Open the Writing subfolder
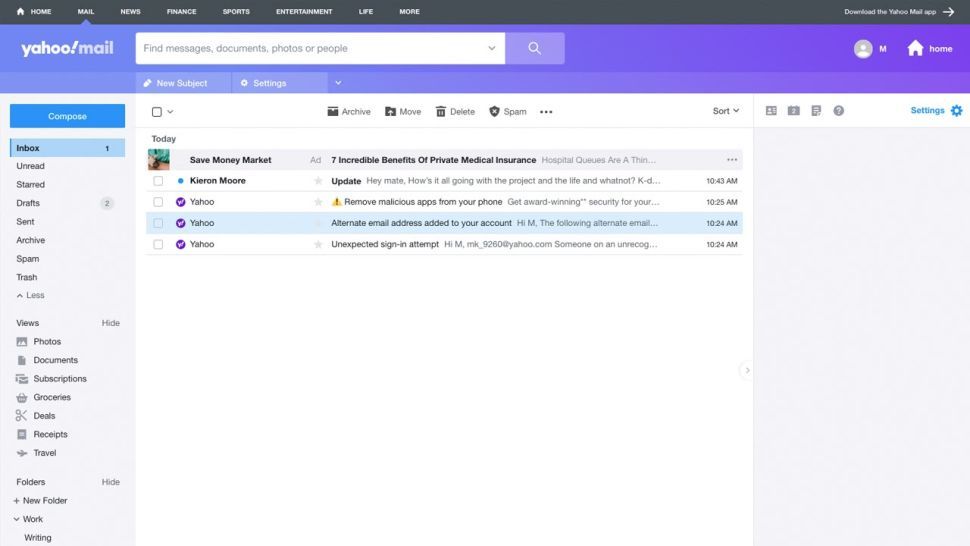Screen dimensions: 970x546 pos(38,537)
